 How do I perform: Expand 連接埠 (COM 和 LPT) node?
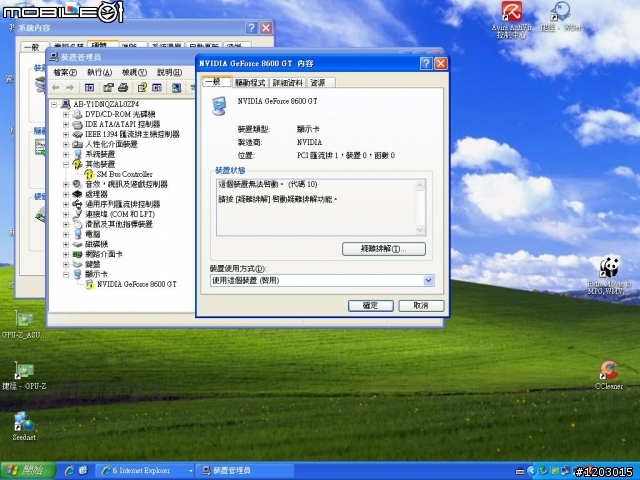(66, 214)
